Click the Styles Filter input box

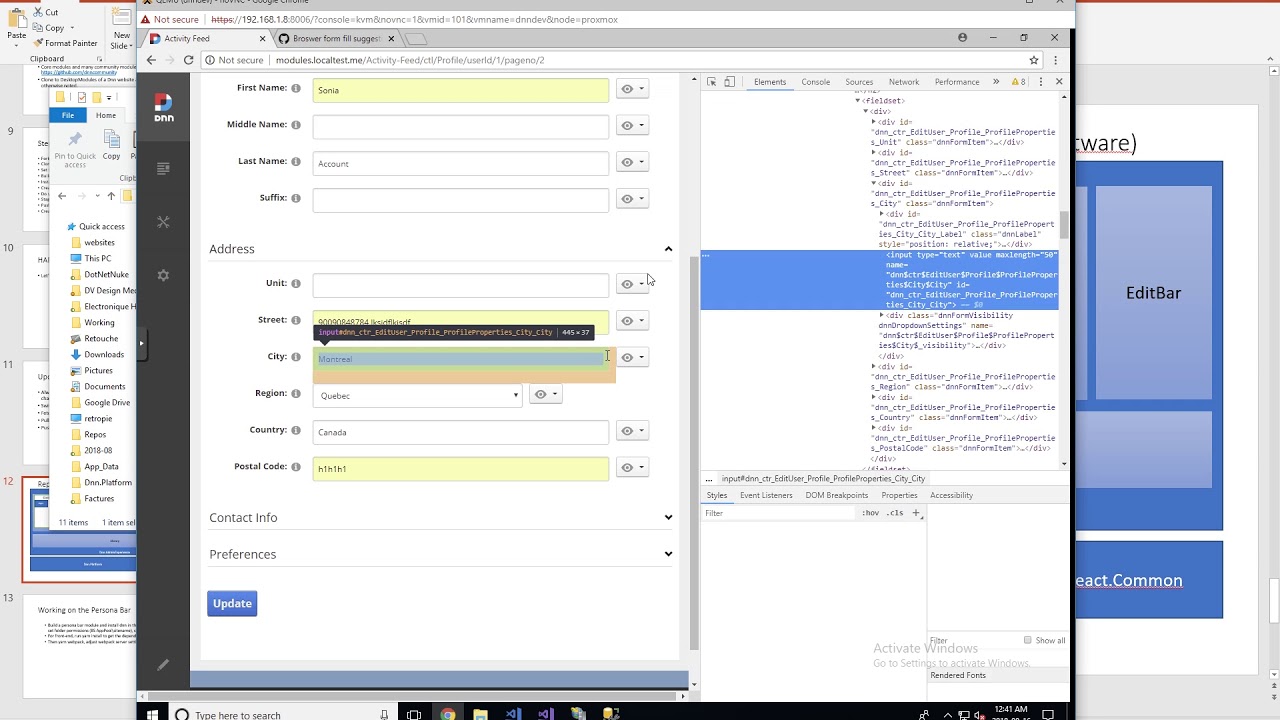tap(780, 513)
